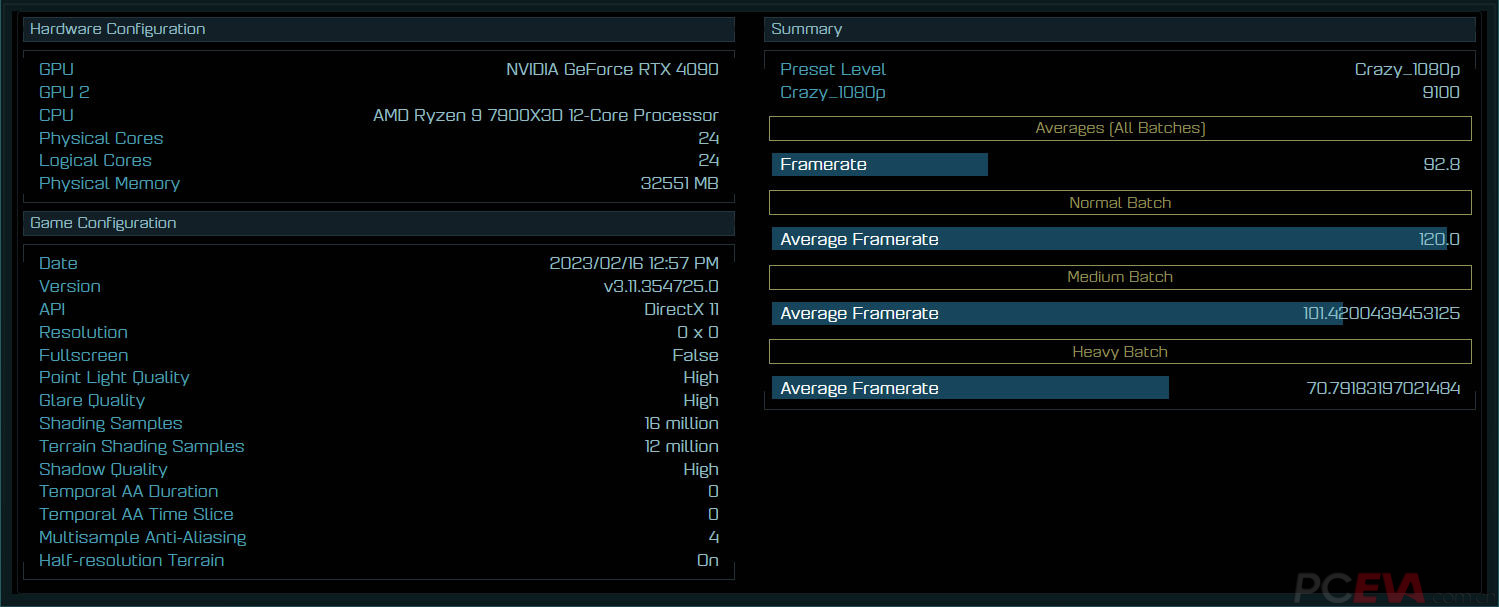
Task: Click the Normal Batch Average Framerate bar
Action: 1108,239
